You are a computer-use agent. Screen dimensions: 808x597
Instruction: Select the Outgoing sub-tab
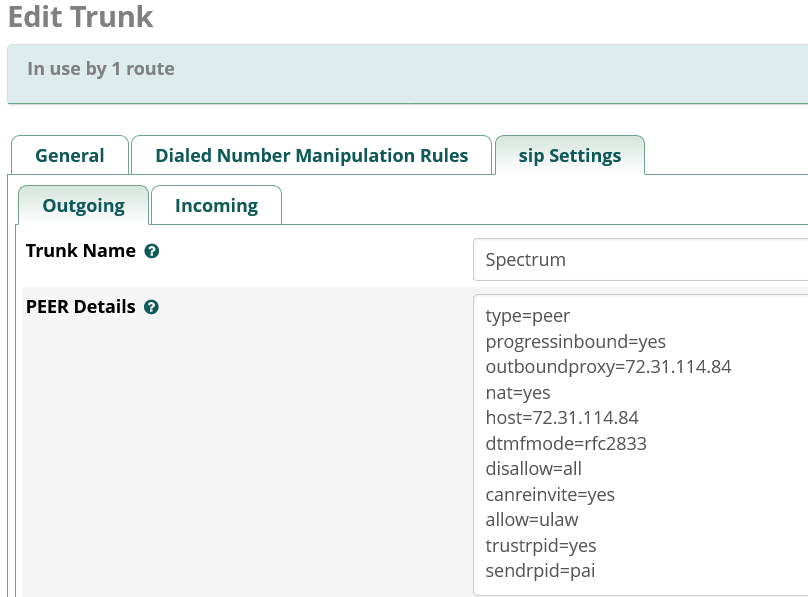[83, 205]
